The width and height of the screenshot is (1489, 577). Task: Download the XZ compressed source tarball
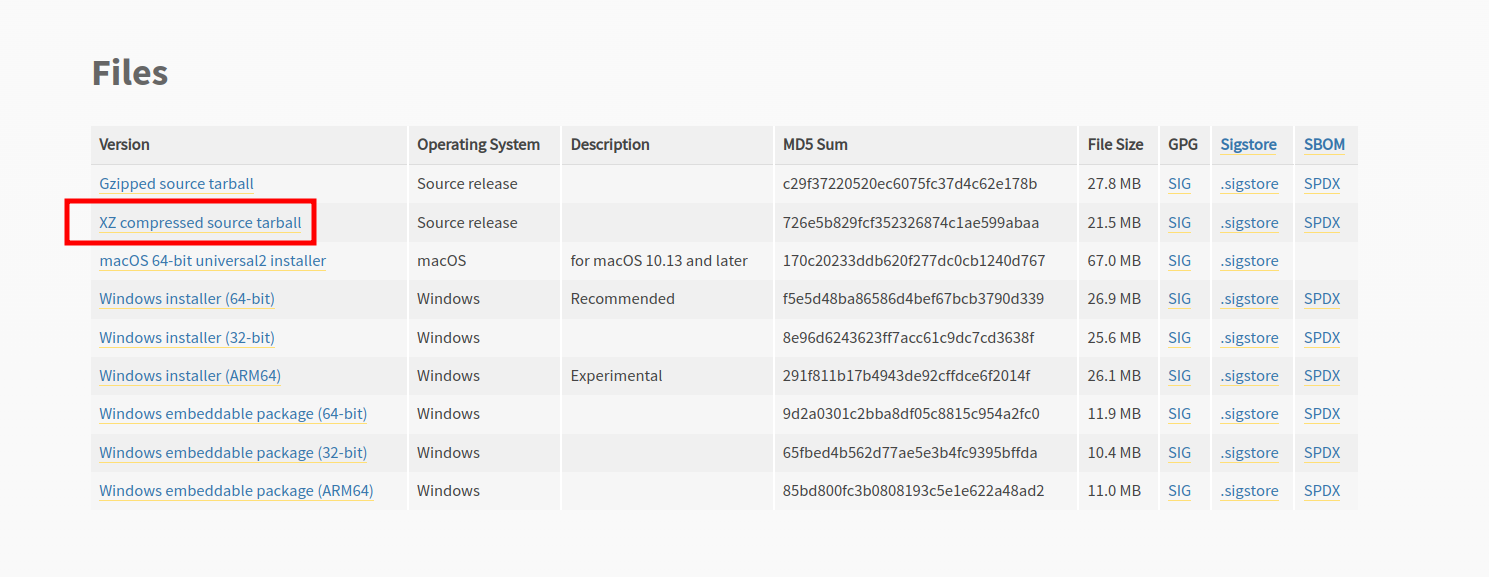point(200,223)
